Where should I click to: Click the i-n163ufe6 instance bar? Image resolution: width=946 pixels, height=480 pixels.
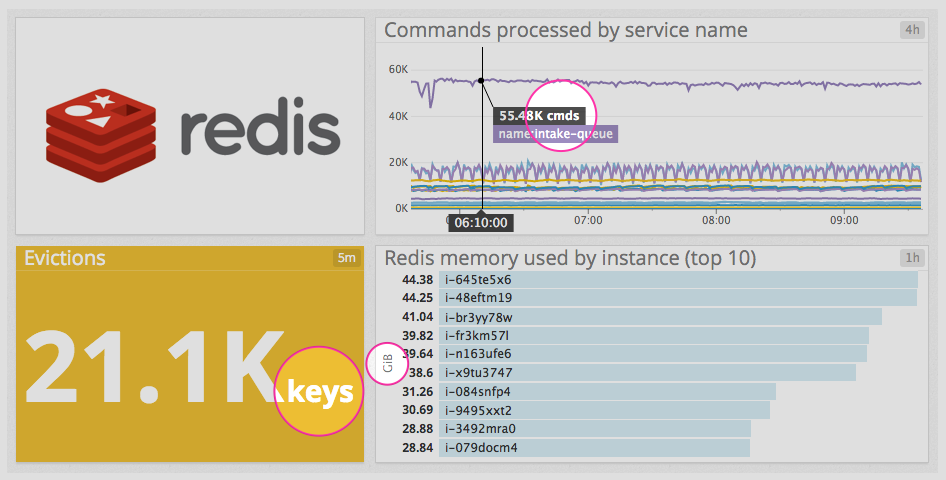click(x=653, y=354)
